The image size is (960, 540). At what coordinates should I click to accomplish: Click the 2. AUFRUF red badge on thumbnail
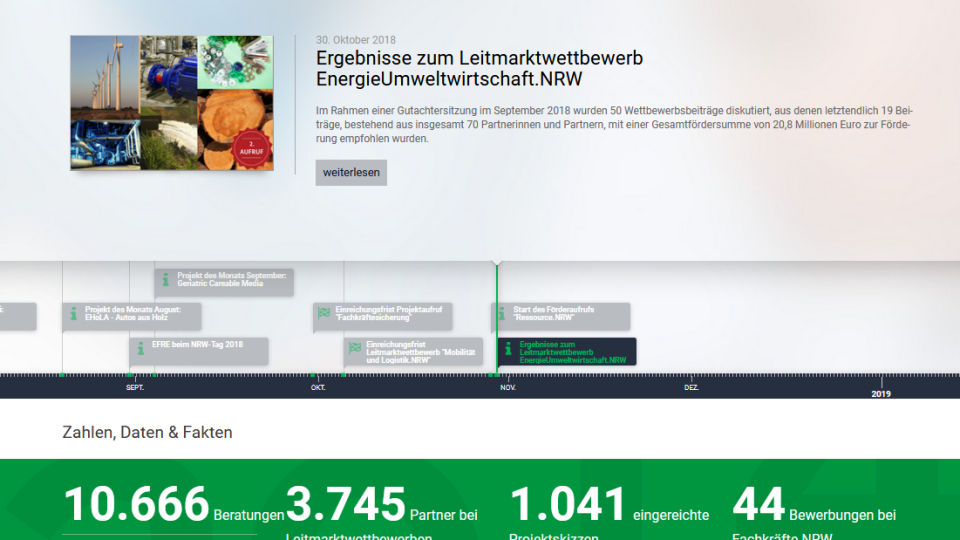[251, 148]
